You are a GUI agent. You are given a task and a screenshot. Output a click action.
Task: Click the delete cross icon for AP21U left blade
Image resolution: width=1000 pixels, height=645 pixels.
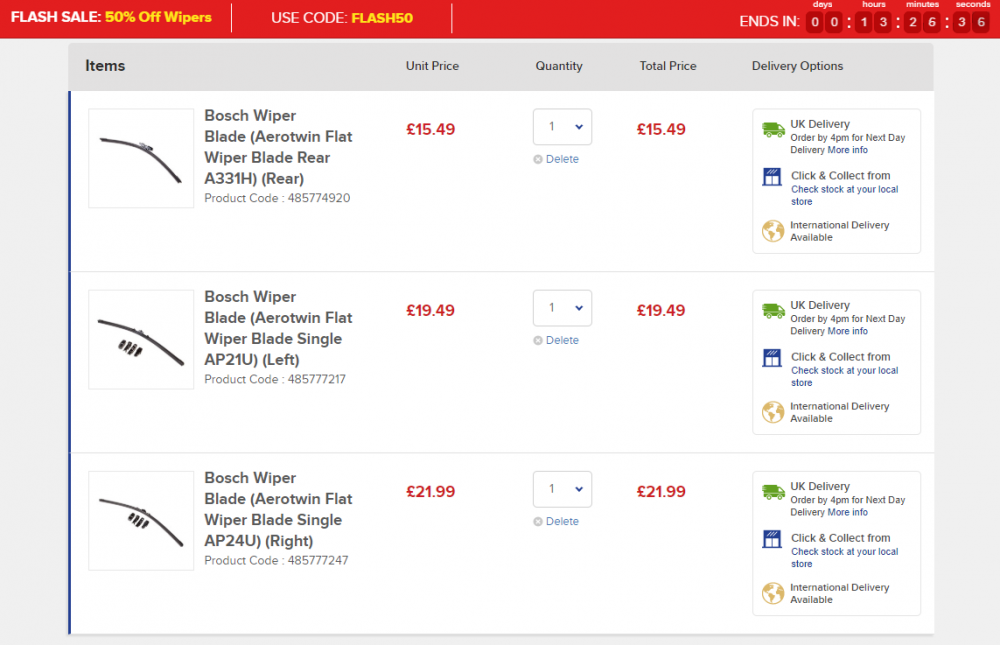pyautogui.click(x=538, y=341)
